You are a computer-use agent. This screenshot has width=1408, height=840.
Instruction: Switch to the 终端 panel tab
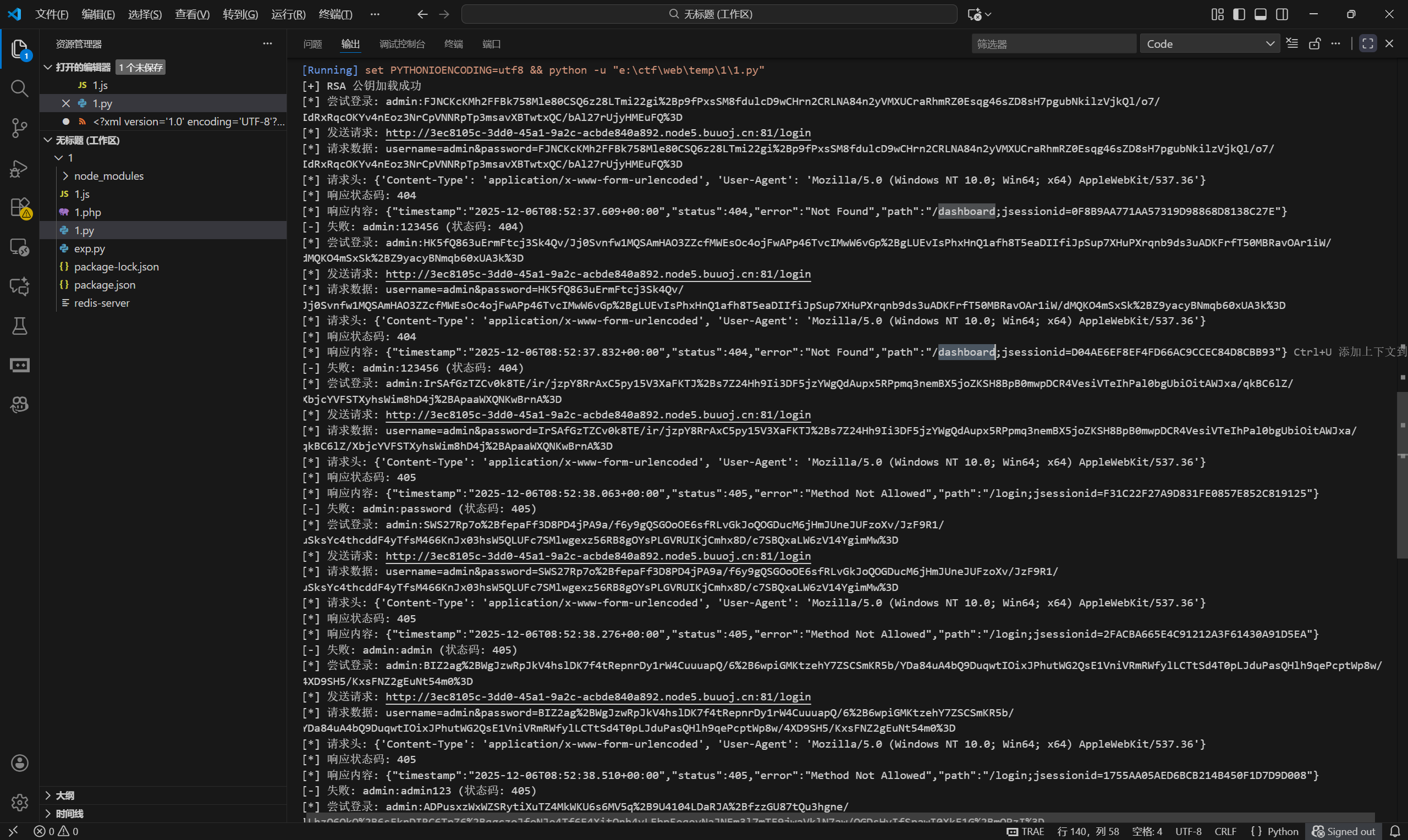(x=454, y=43)
